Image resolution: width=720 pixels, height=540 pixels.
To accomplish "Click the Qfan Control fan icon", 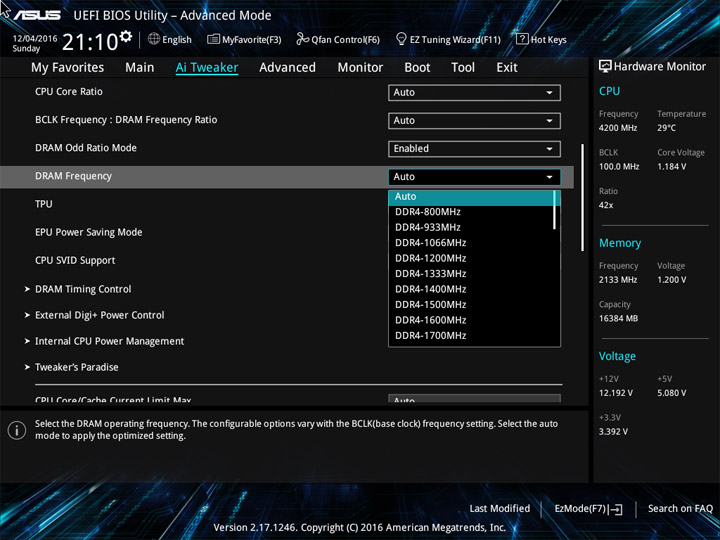I will click(302, 39).
